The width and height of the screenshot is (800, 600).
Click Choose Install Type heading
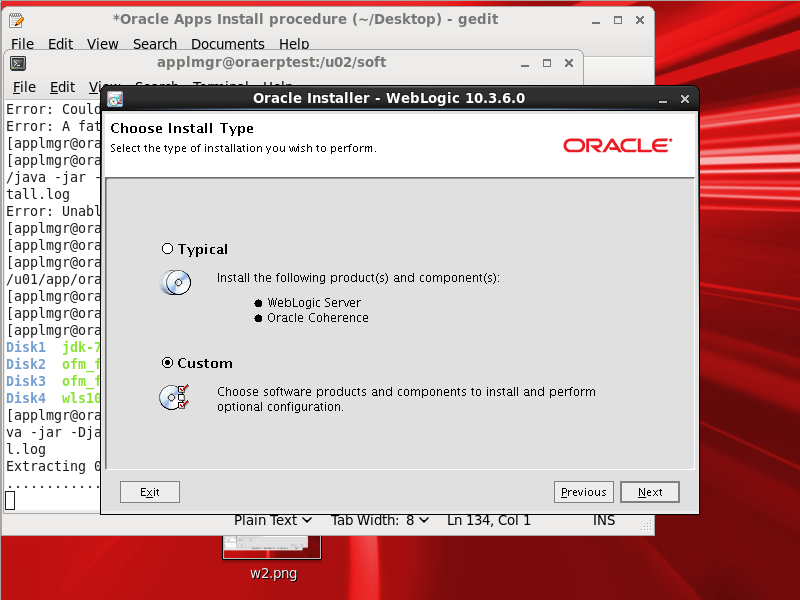[x=182, y=129]
